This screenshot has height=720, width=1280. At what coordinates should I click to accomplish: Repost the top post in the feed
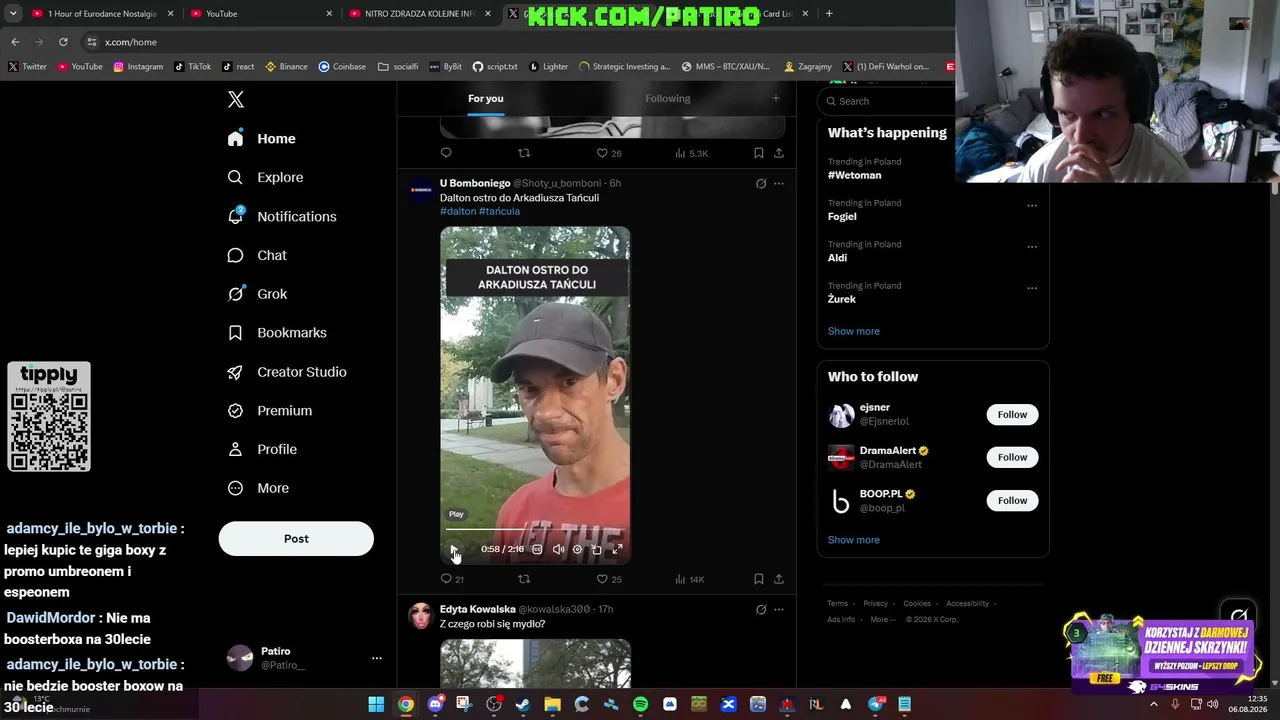click(x=524, y=153)
